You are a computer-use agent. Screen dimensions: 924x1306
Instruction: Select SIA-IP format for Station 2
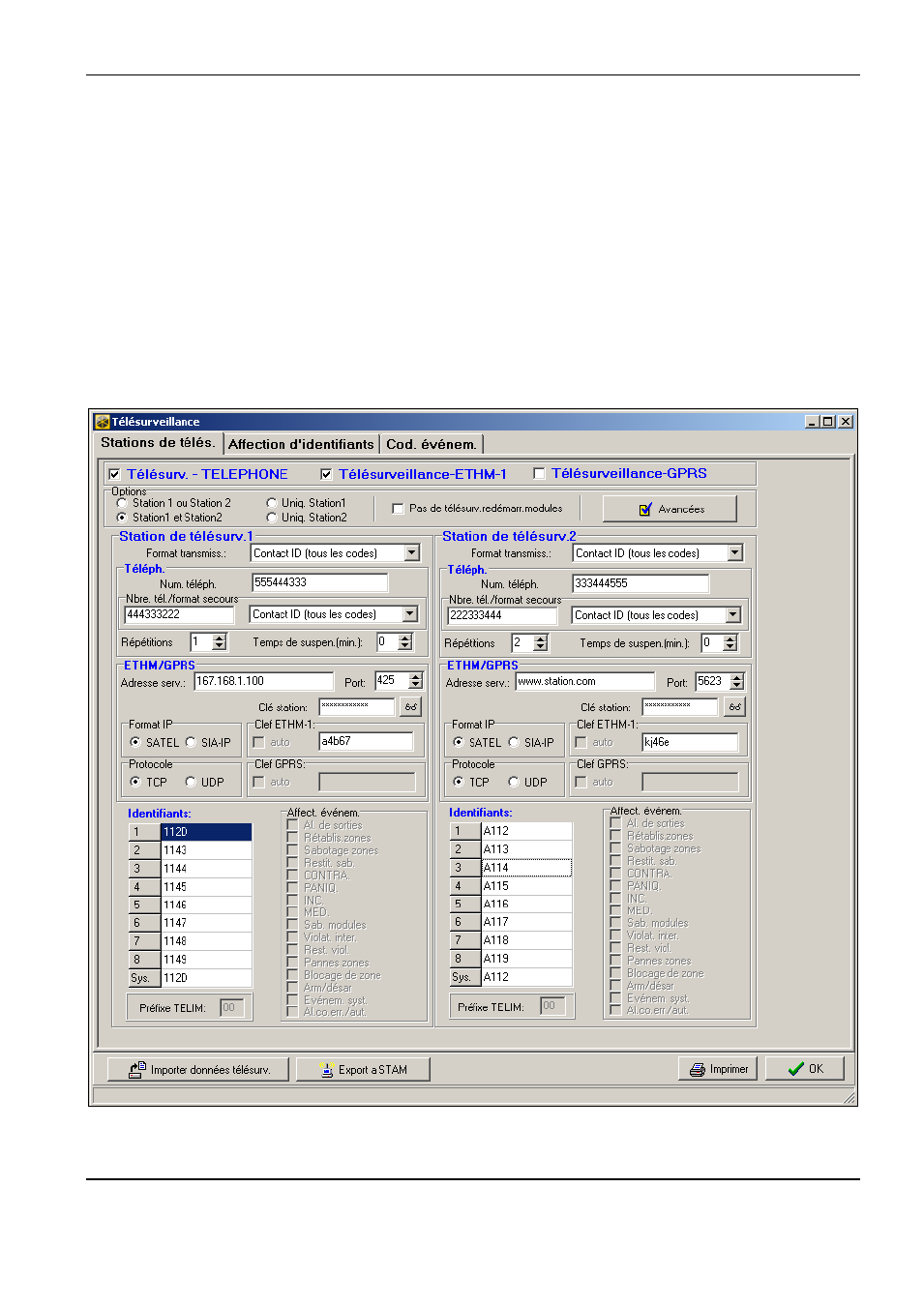(514, 742)
